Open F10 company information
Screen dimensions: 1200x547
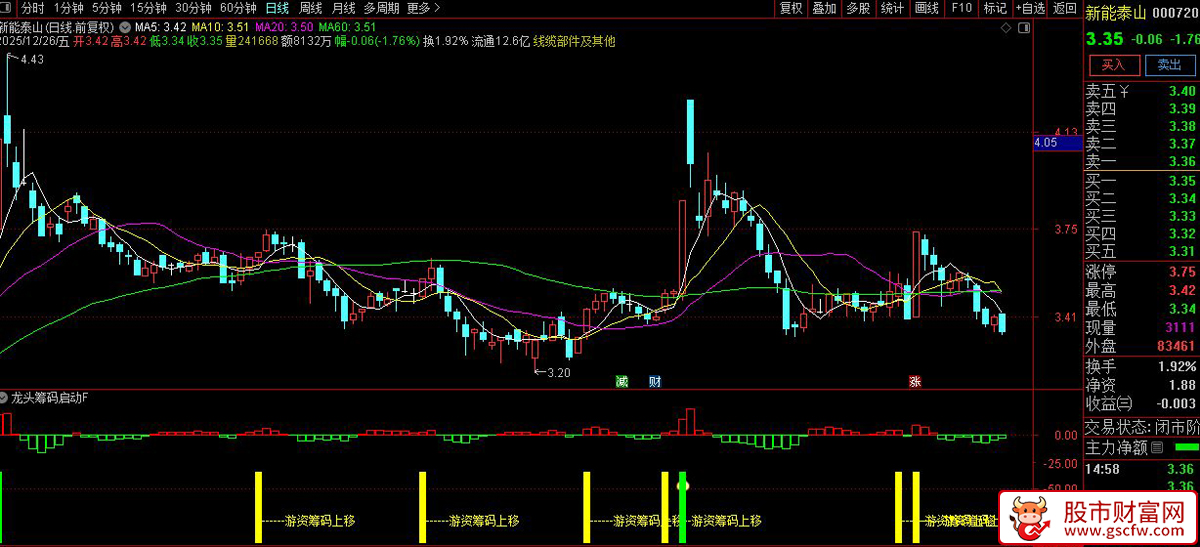pos(961,8)
